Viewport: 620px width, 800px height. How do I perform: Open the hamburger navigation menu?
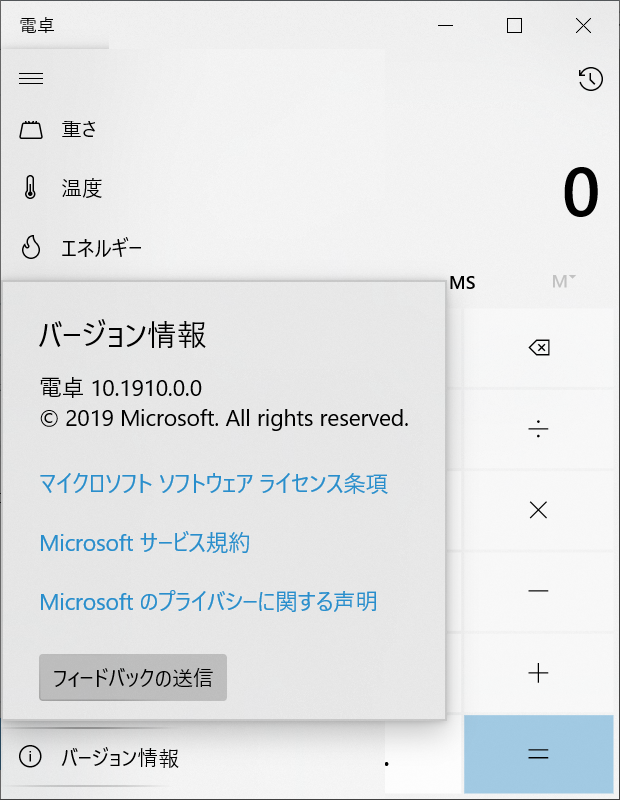31,79
